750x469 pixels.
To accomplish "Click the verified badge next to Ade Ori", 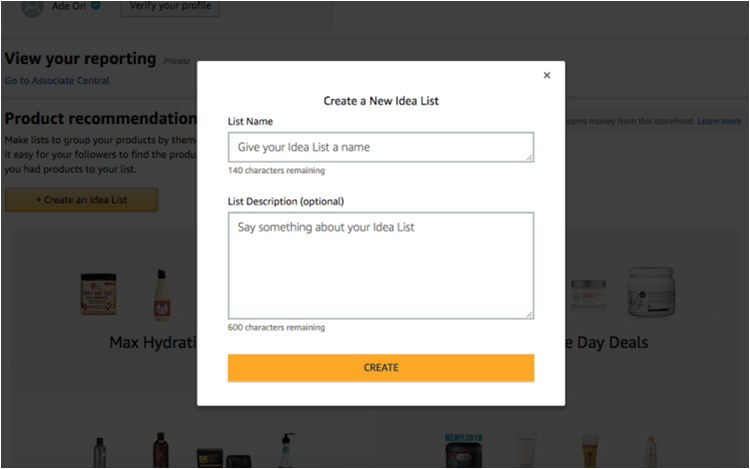I will point(96,5).
